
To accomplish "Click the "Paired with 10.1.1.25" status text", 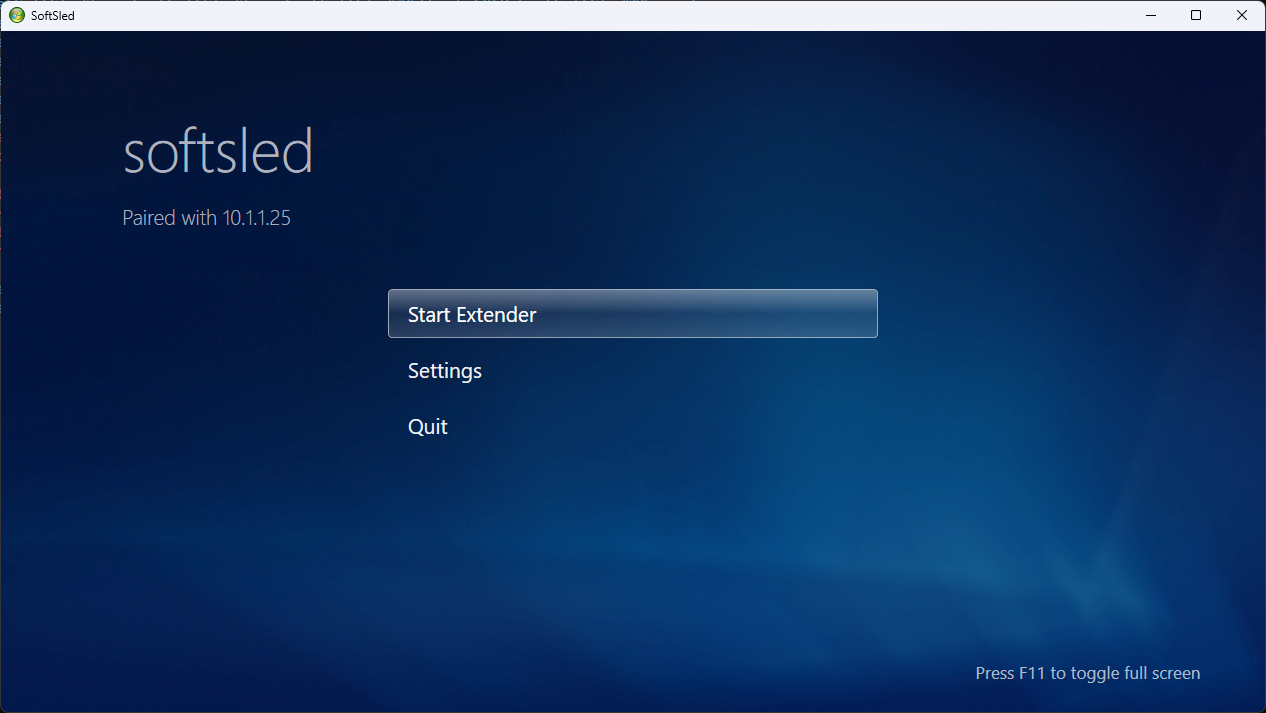I will pos(206,217).
